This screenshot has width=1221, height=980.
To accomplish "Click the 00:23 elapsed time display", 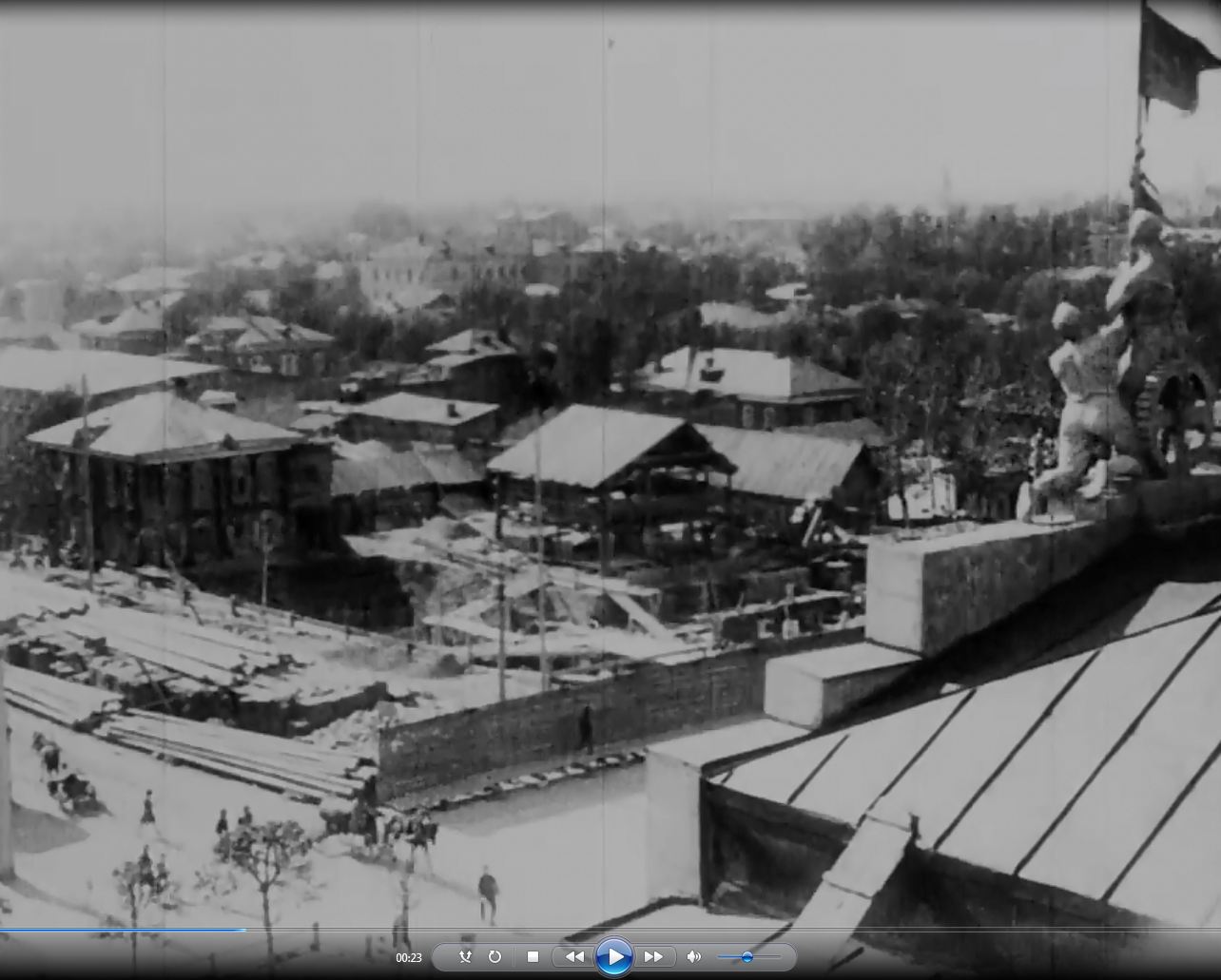I will (409, 958).
